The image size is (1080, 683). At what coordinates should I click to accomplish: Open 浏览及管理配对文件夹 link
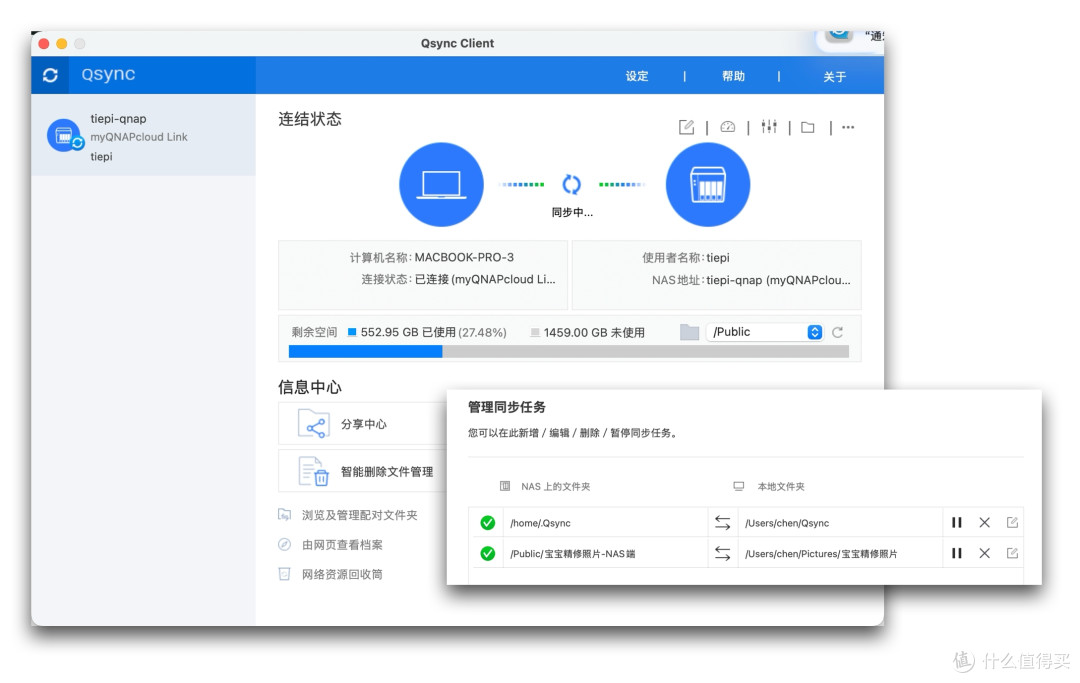coord(359,515)
